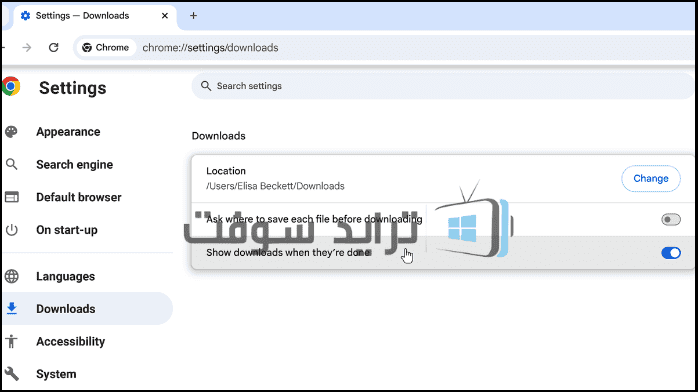Click the Appearance palette icon
Image resolution: width=698 pixels, height=392 pixels.
click(x=12, y=132)
